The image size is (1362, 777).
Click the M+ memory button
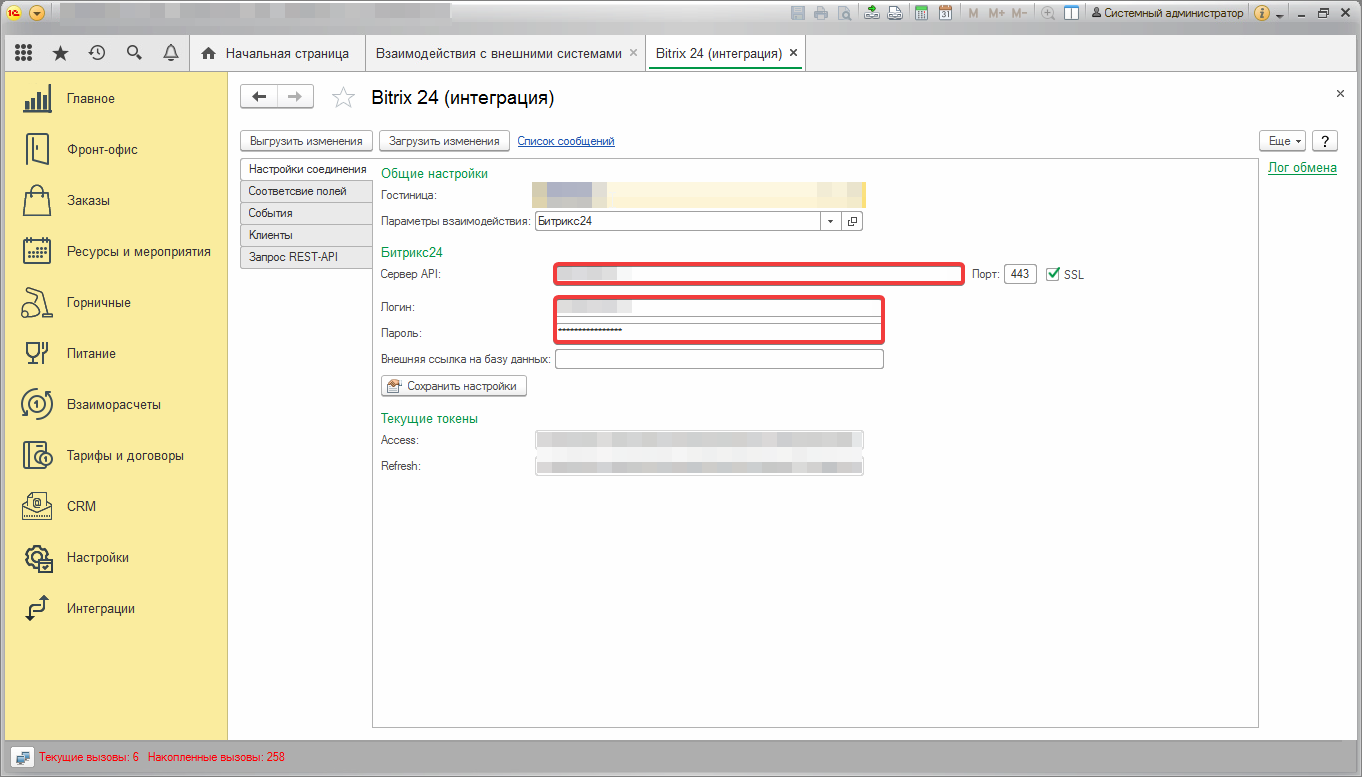pyautogui.click(x=996, y=13)
